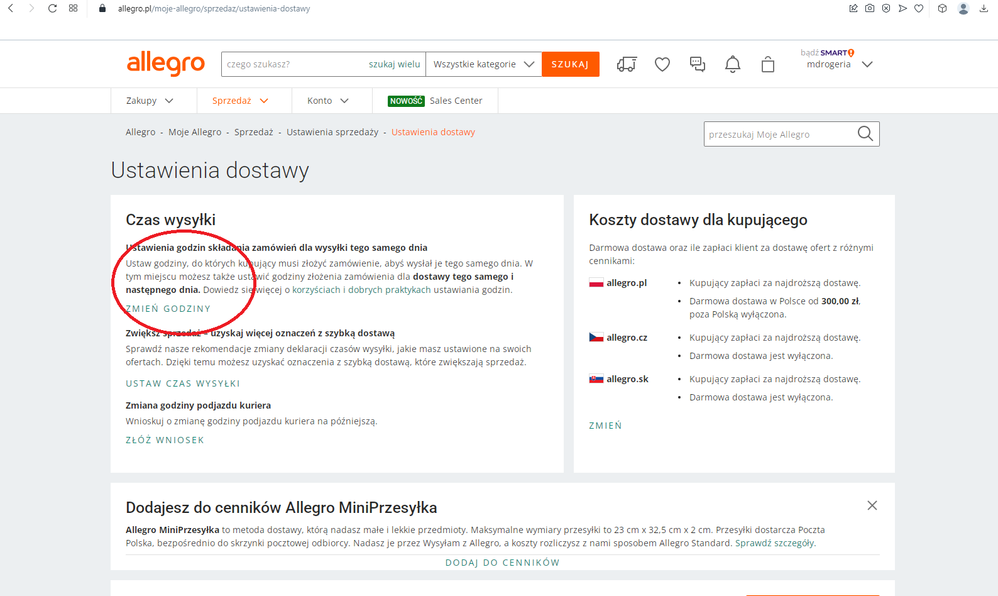This screenshot has width=998, height=596.
Task: Open the extensions cube icon
Action: (943, 8)
